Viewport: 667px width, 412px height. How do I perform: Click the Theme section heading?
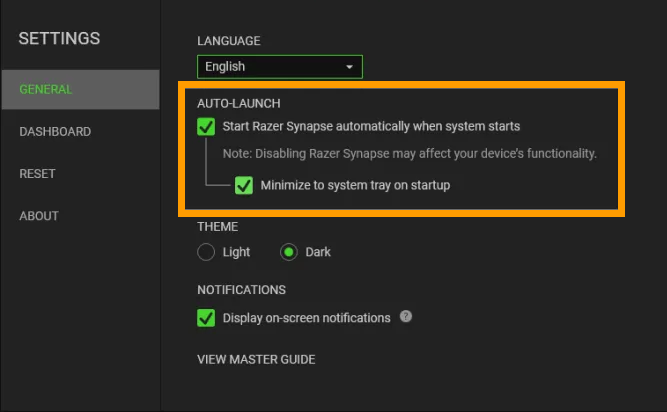(x=217, y=227)
